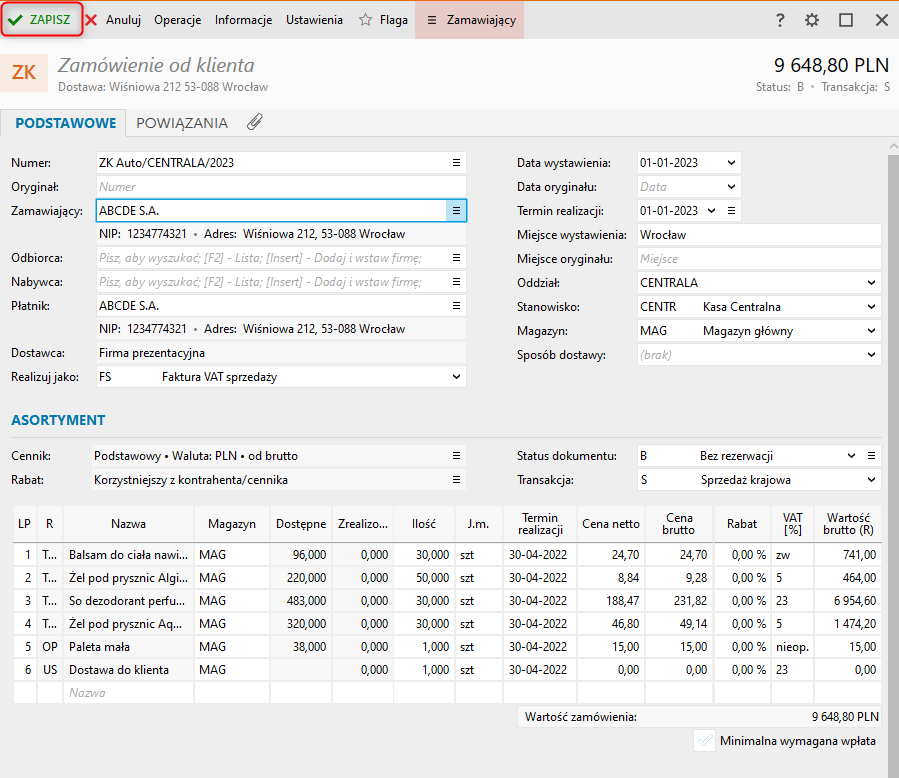Image resolution: width=899 pixels, height=778 pixels.
Task: Open the Operacje menu
Action: tap(177, 20)
